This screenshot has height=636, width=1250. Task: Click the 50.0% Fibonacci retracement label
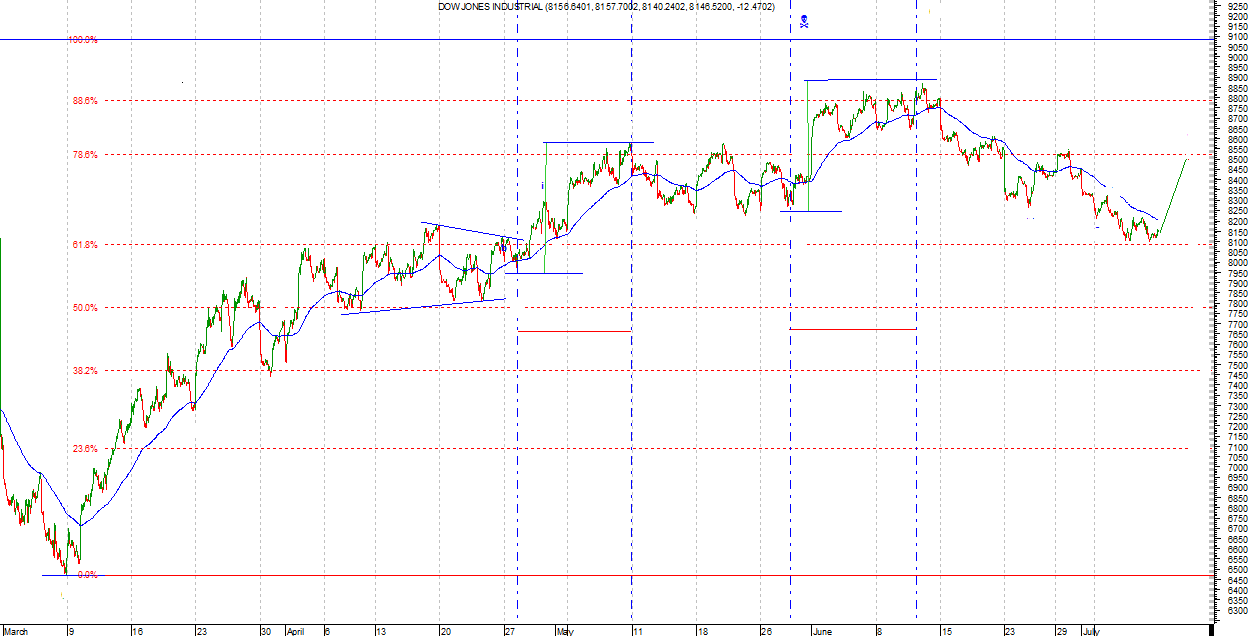click(84, 308)
